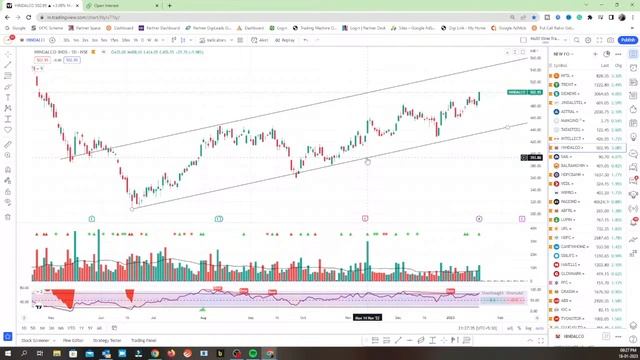
Task: Open the ideas lightbulb panel icon
Action: pyautogui.click(x=633, y=137)
